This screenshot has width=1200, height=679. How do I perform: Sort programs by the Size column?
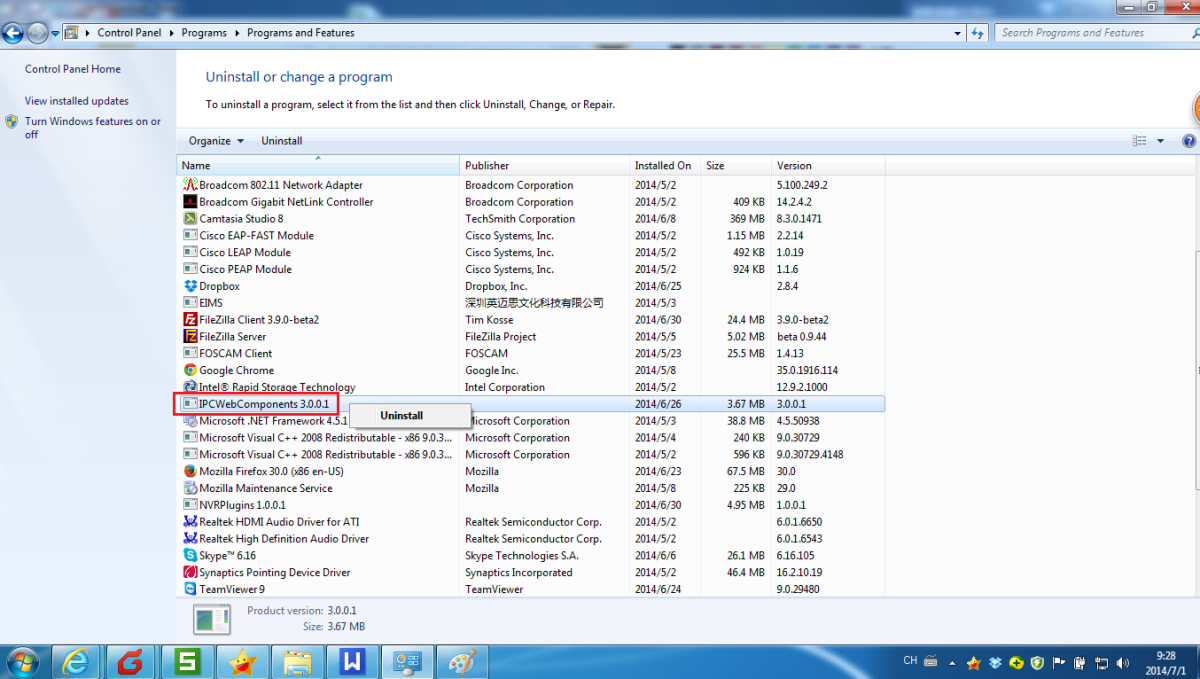[x=736, y=165]
